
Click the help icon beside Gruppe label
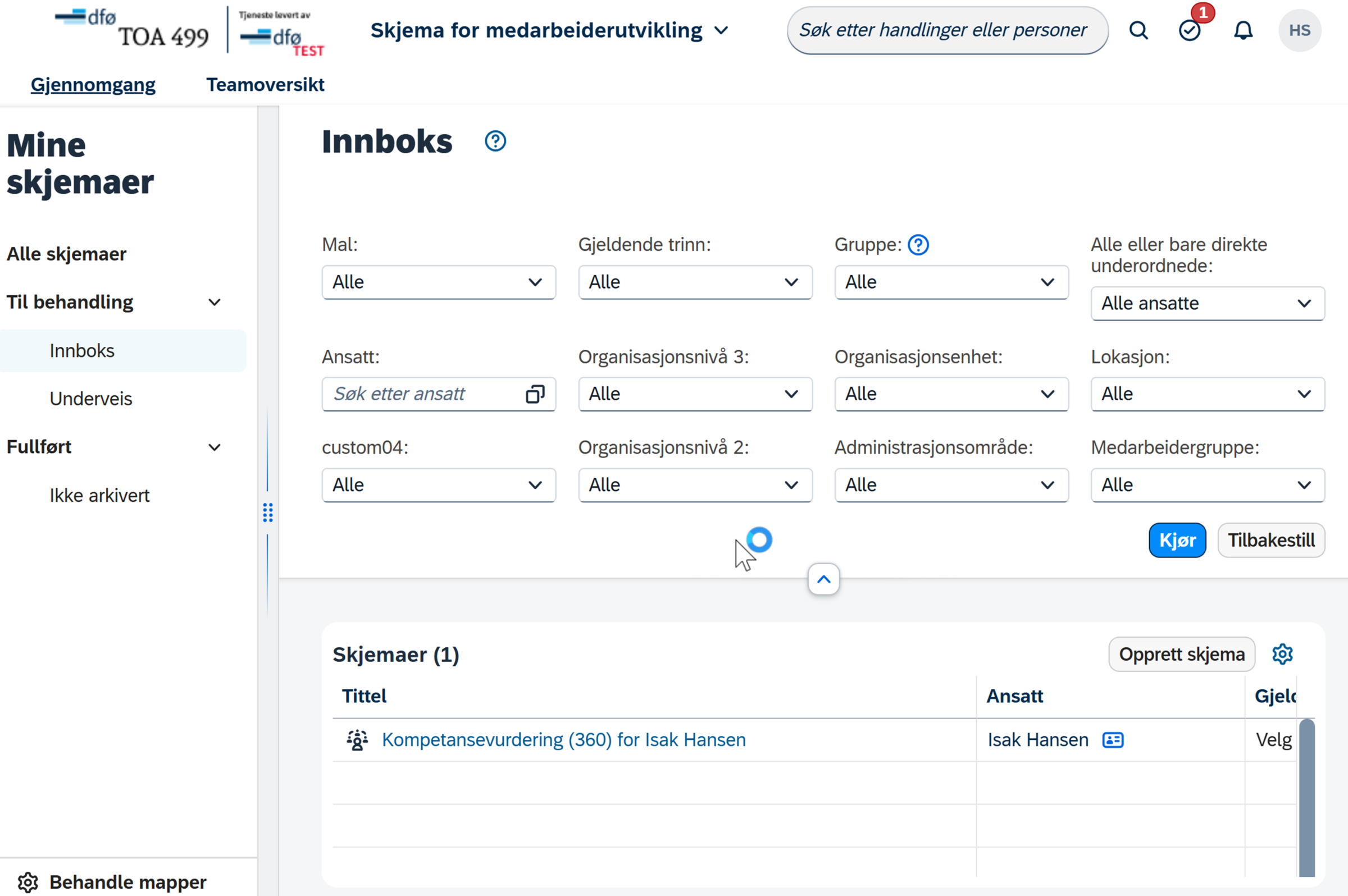pos(918,245)
